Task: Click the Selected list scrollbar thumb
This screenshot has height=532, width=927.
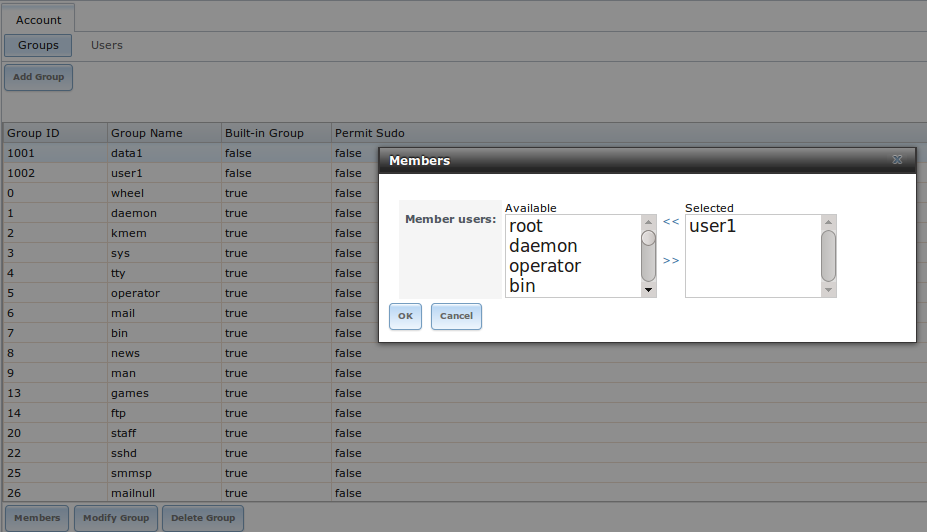Action: (x=828, y=256)
